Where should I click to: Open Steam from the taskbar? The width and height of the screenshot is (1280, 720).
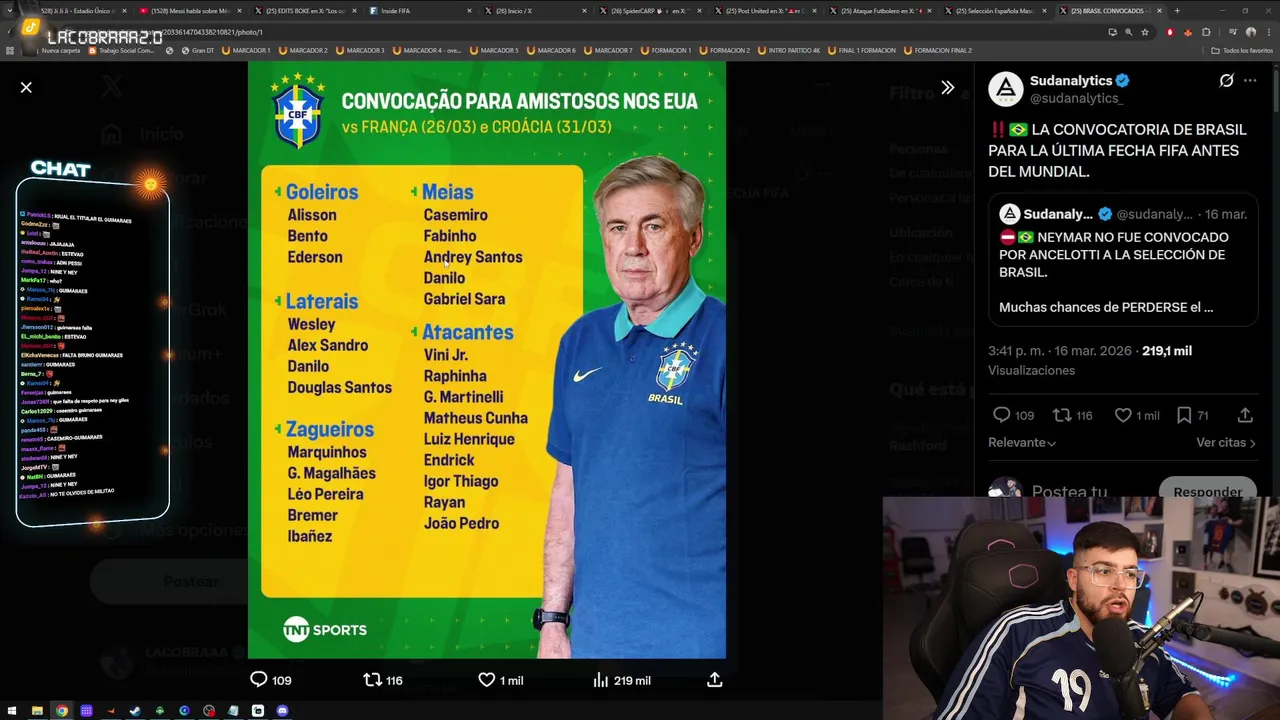click(x=135, y=711)
